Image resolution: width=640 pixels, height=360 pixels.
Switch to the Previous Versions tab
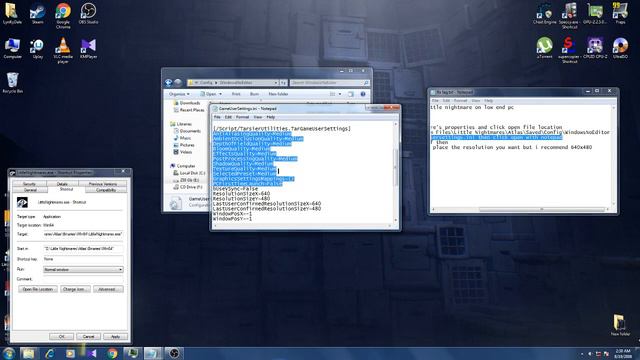(102, 184)
